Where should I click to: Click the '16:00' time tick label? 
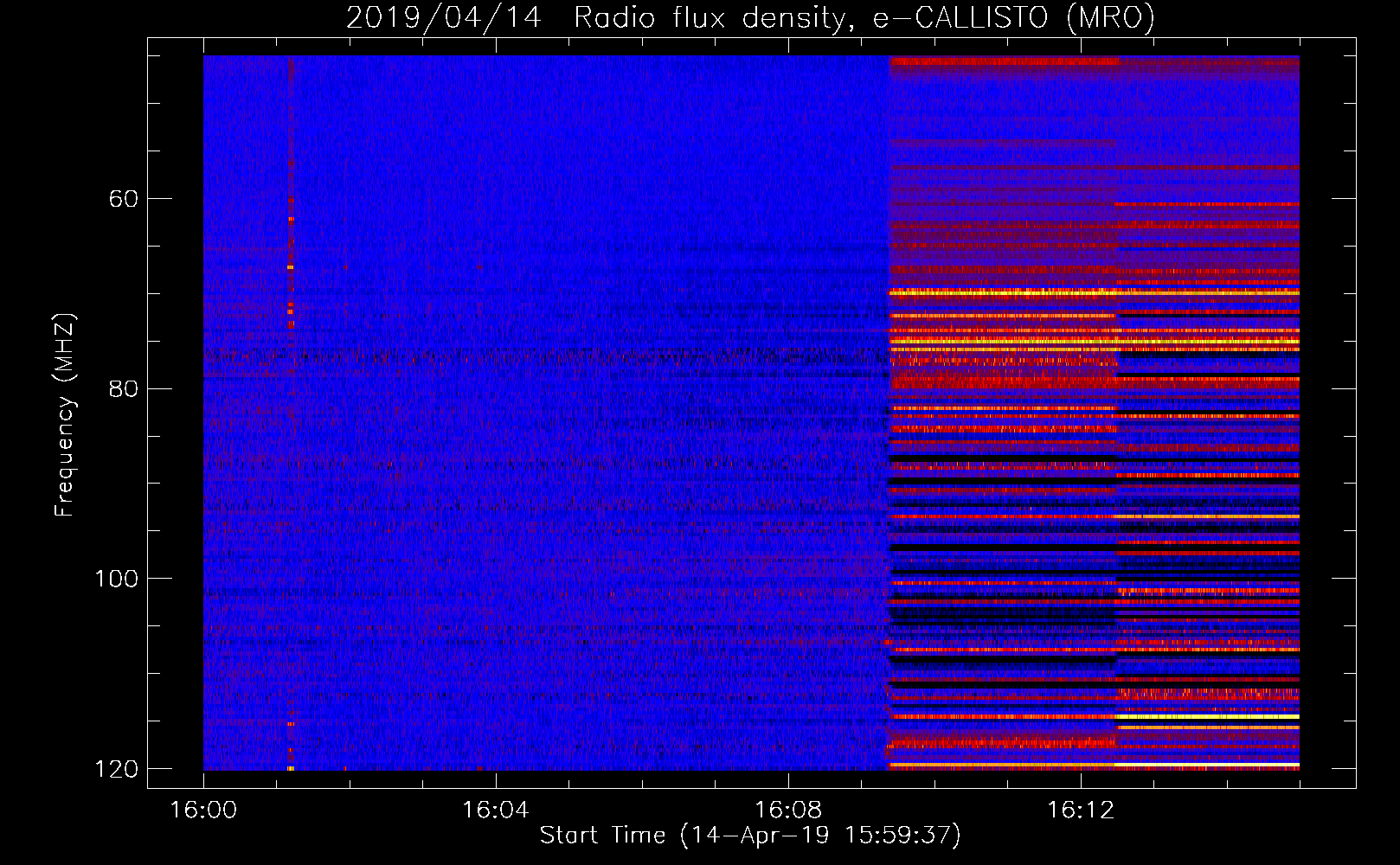point(203,810)
